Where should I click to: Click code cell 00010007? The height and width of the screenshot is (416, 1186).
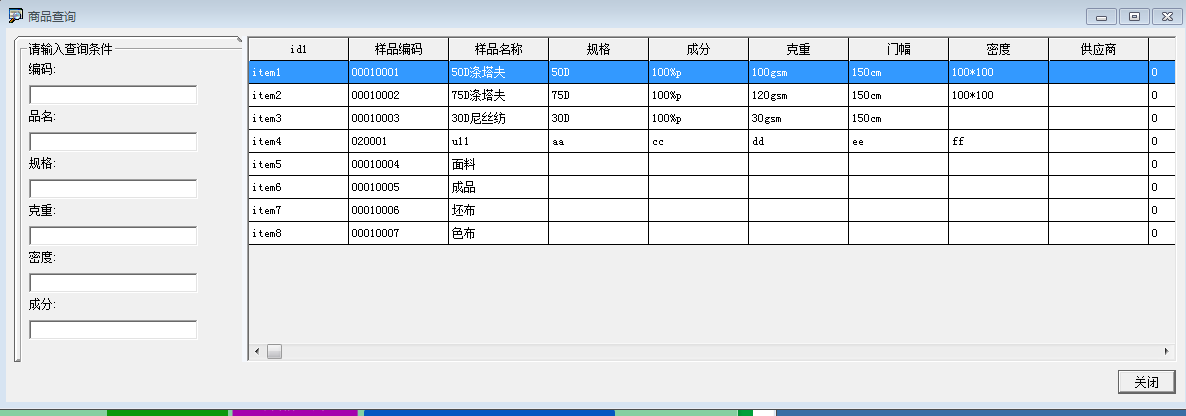[x=399, y=234]
